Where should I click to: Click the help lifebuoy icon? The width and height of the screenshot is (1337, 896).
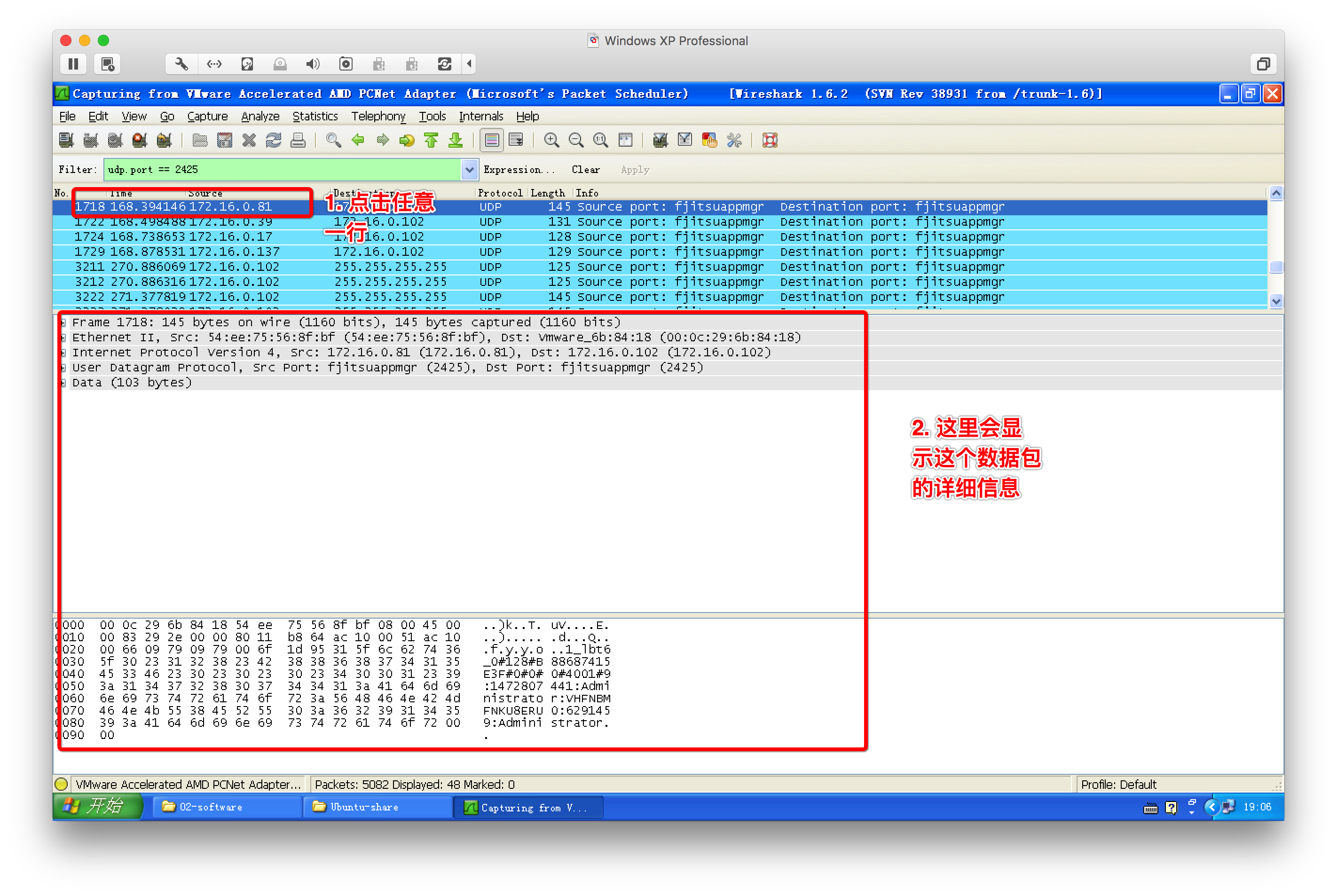point(770,140)
